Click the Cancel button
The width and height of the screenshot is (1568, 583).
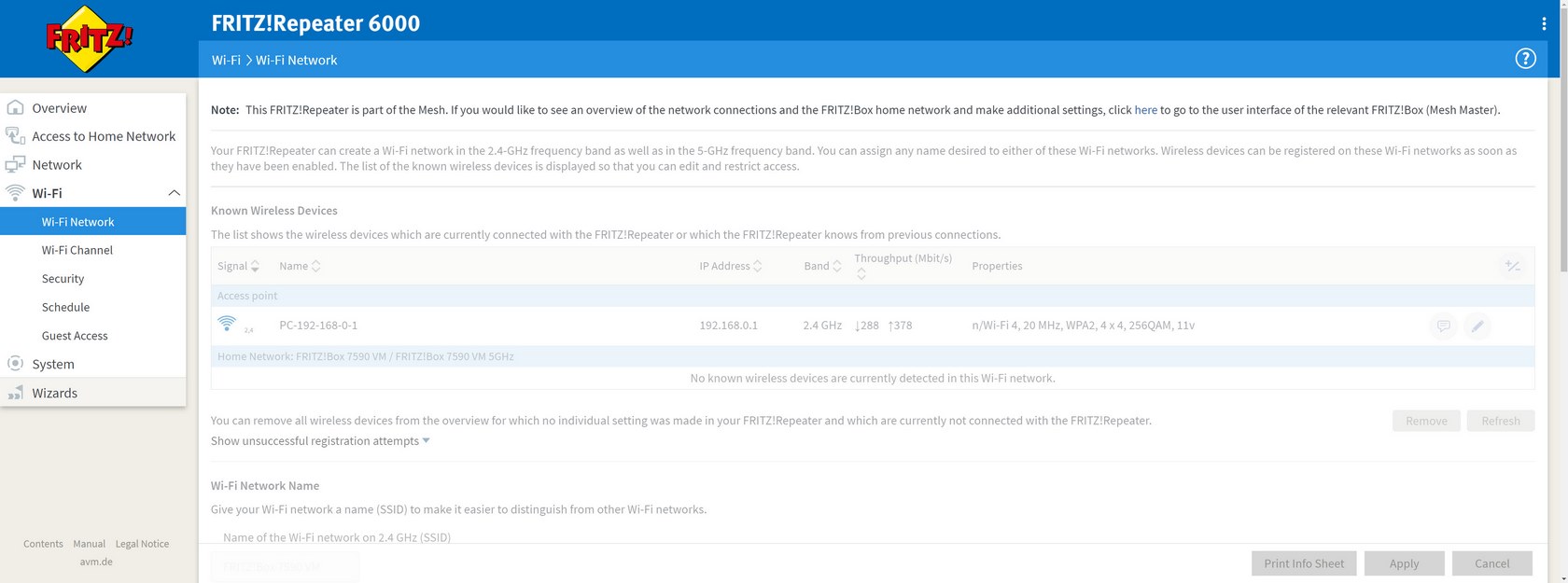pyautogui.click(x=1491, y=563)
